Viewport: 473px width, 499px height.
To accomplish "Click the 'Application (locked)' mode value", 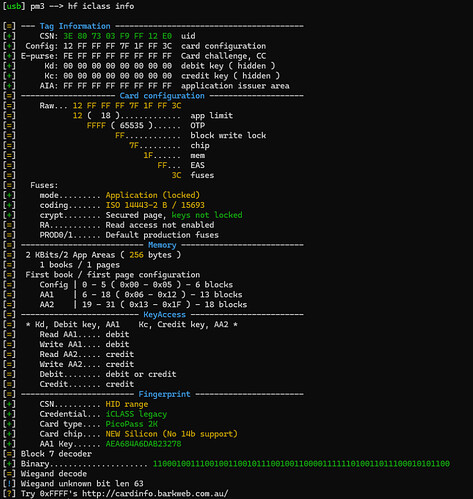I will click(x=153, y=195).
